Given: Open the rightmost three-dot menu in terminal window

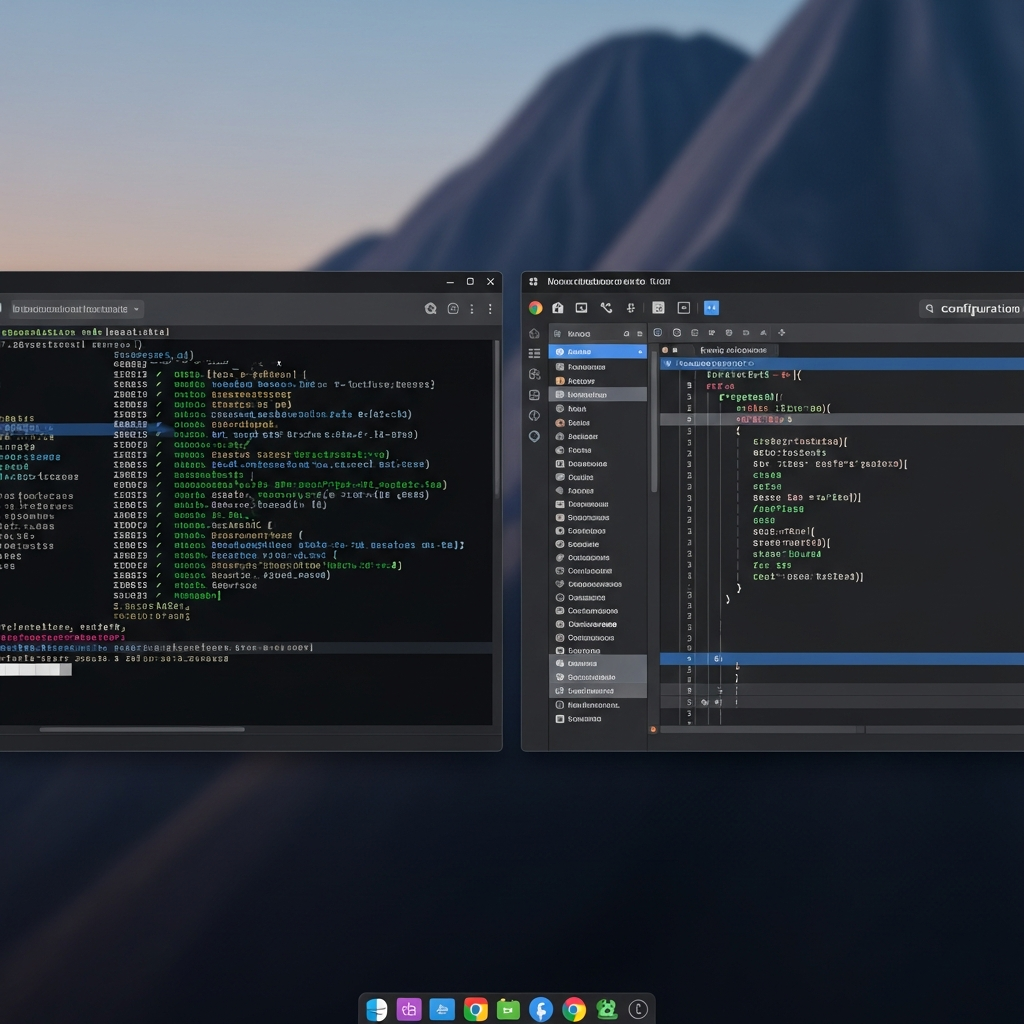Looking at the screenshot, I should point(490,309).
